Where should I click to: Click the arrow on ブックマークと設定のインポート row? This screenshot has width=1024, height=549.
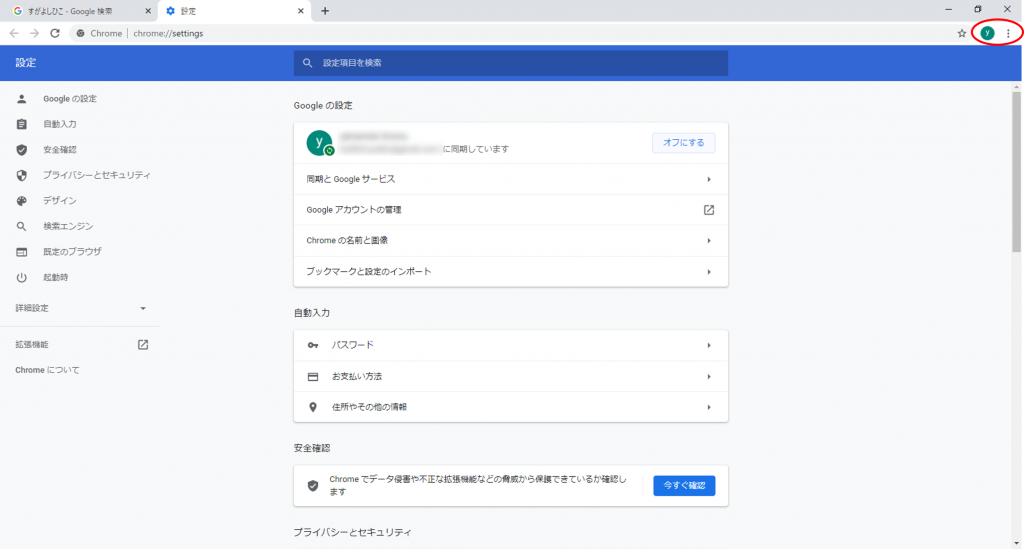(709, 272)
